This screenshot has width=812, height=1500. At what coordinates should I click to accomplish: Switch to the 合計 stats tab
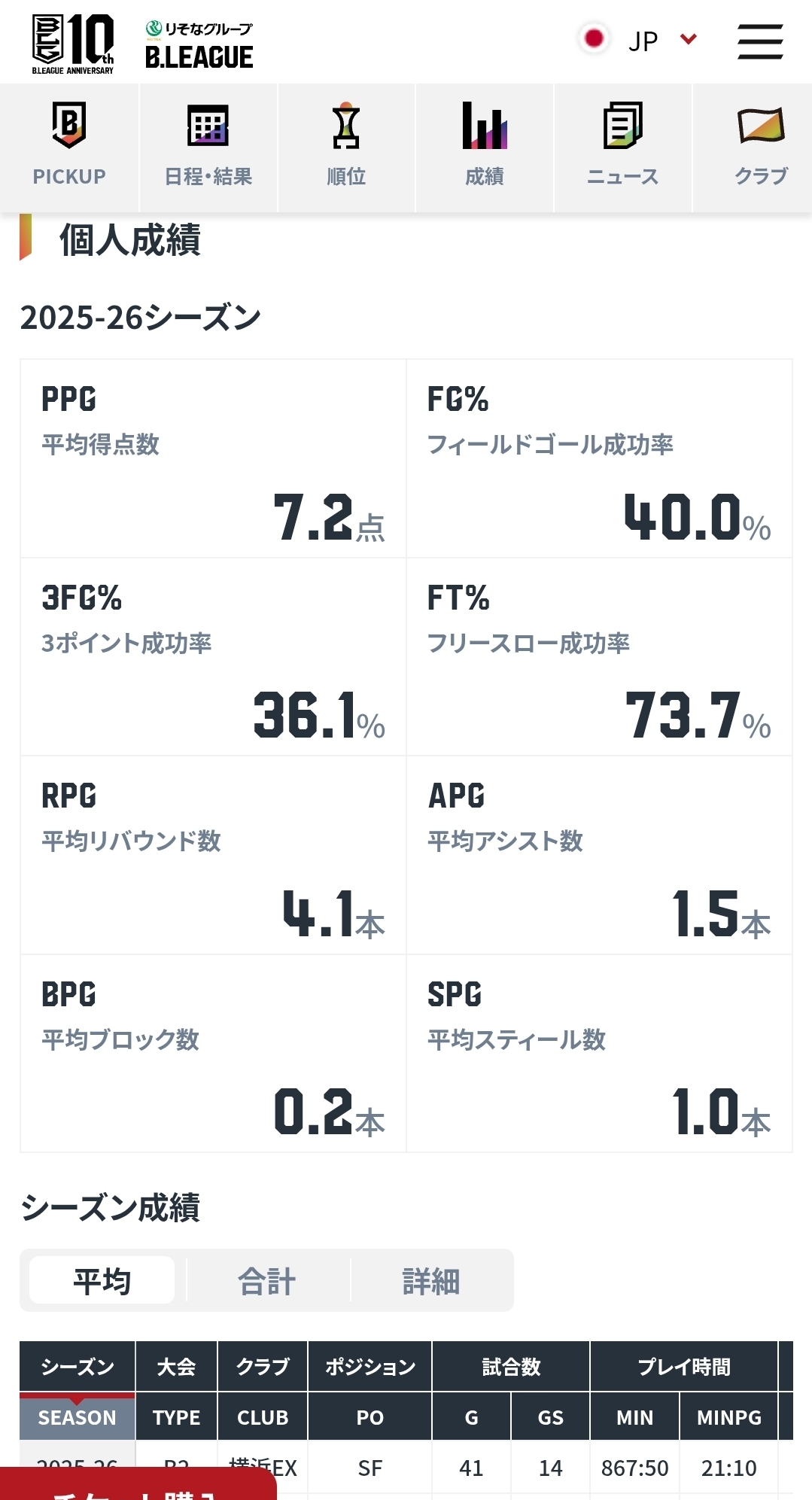pyautogui.click(x=267, y=1280)
